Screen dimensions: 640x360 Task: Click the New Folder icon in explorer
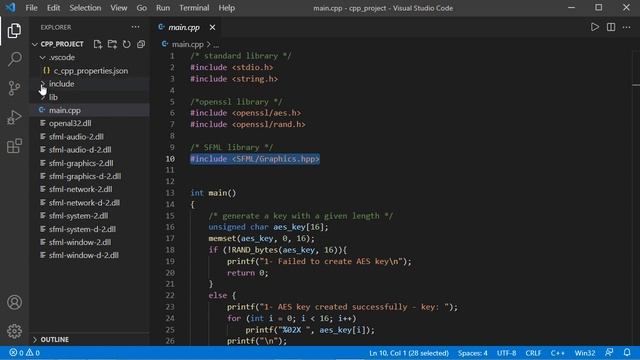[x=112, y=44]
